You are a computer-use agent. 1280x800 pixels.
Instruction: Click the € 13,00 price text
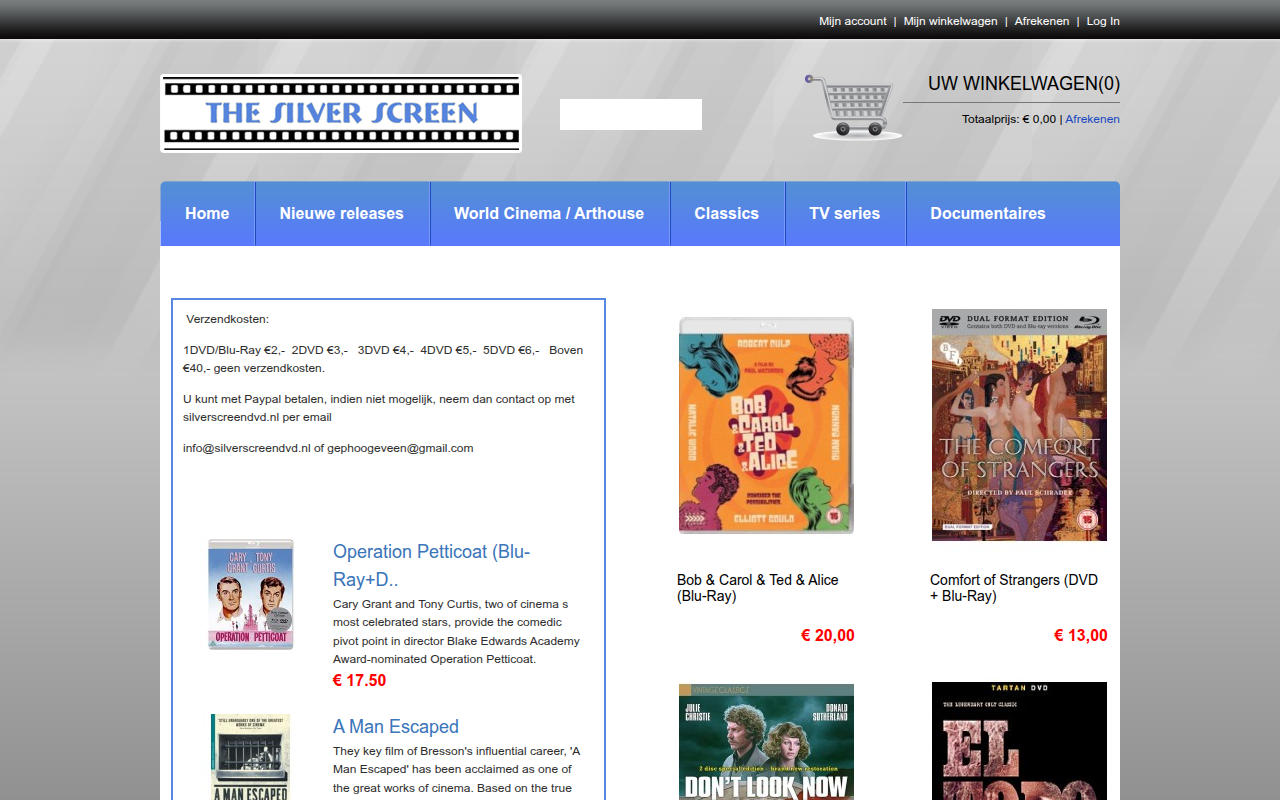point(1081,636)
